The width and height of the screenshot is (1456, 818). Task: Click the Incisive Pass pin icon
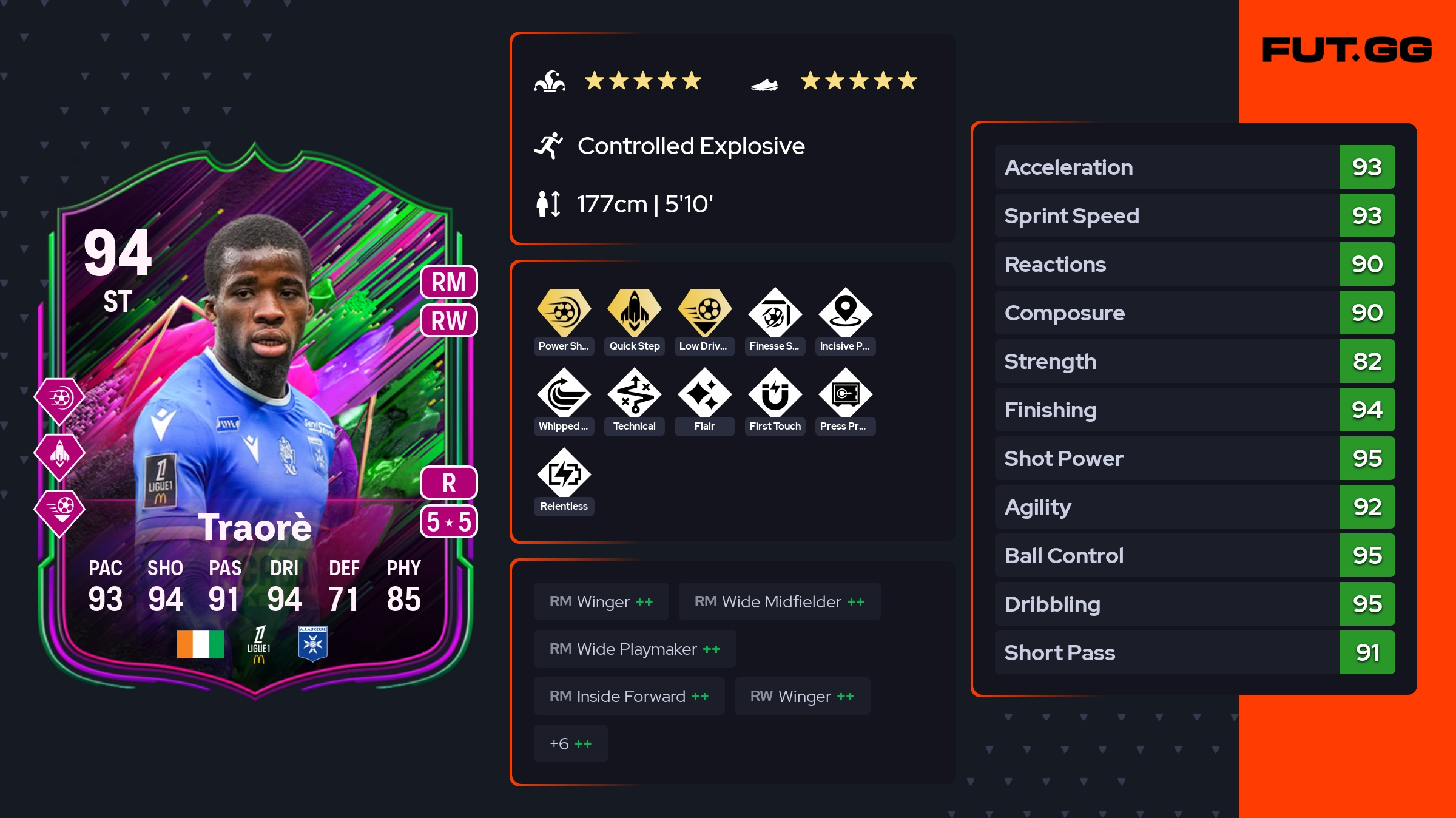(x=845, y=312)
